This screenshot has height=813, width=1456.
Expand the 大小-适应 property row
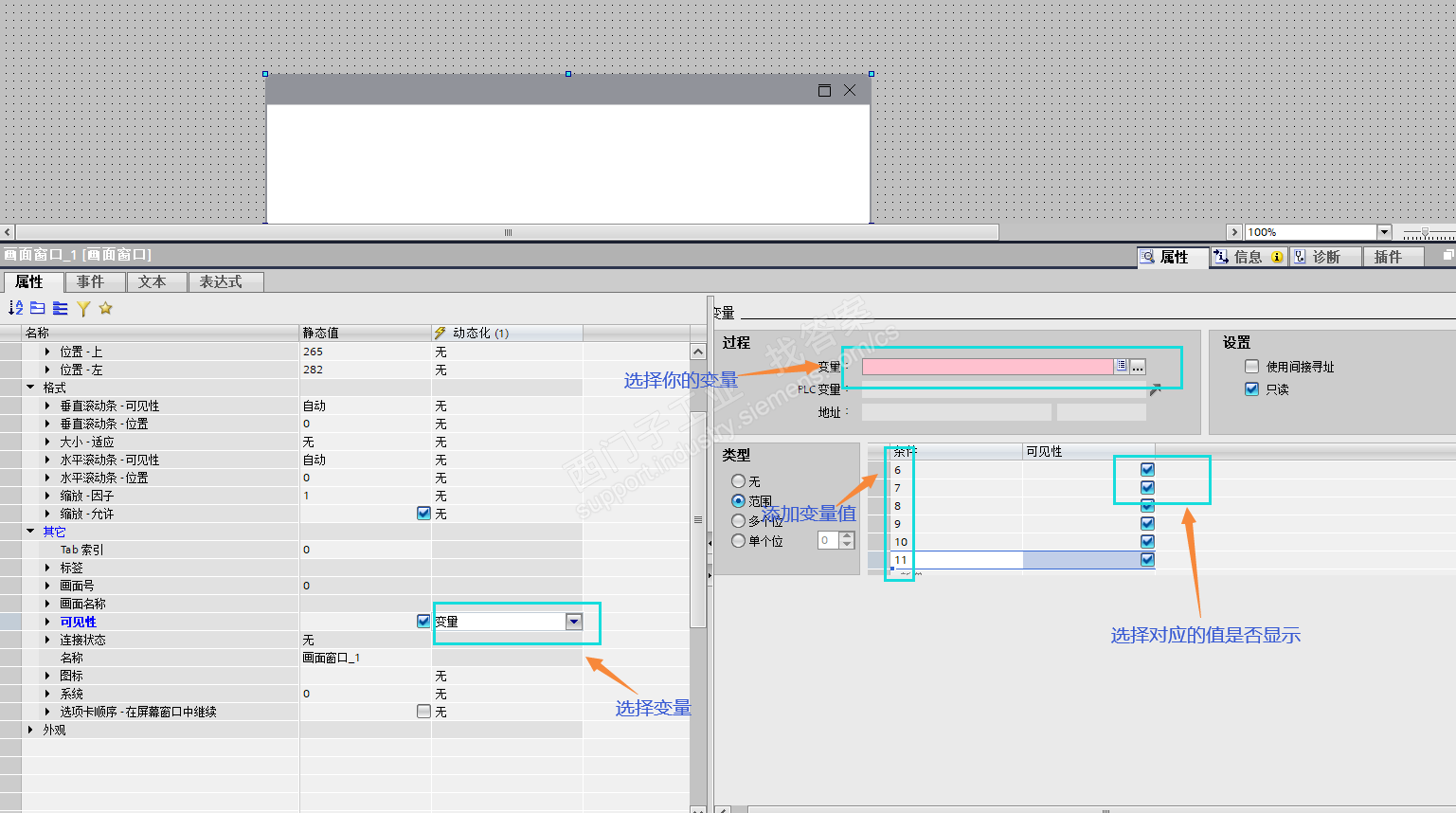[x=47, y=442]
